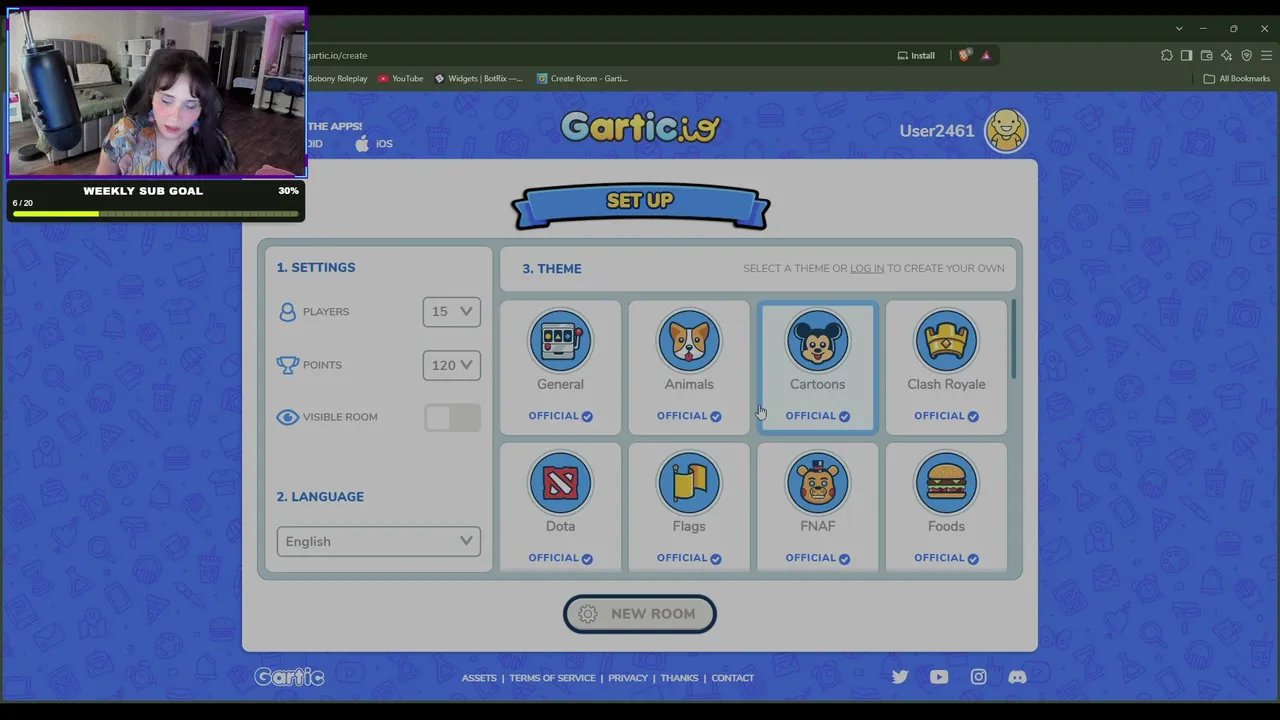The height and width of the screenshot is (720, 1280).
Task: Click the Install app button in address bar
Action: tap(916, 55)
